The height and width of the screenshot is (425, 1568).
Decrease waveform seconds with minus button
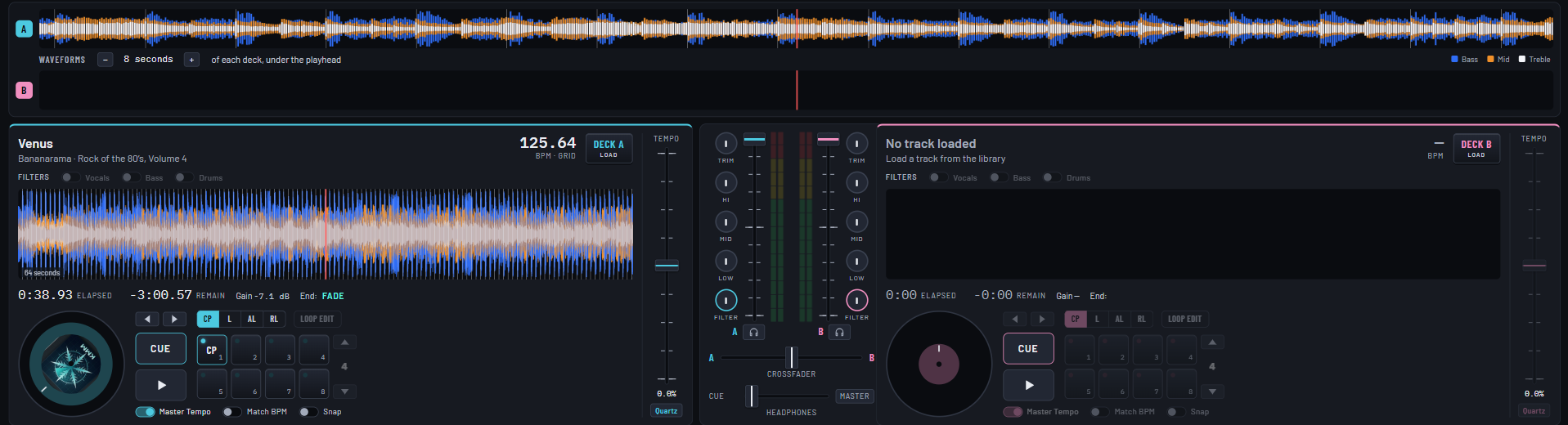105,60
